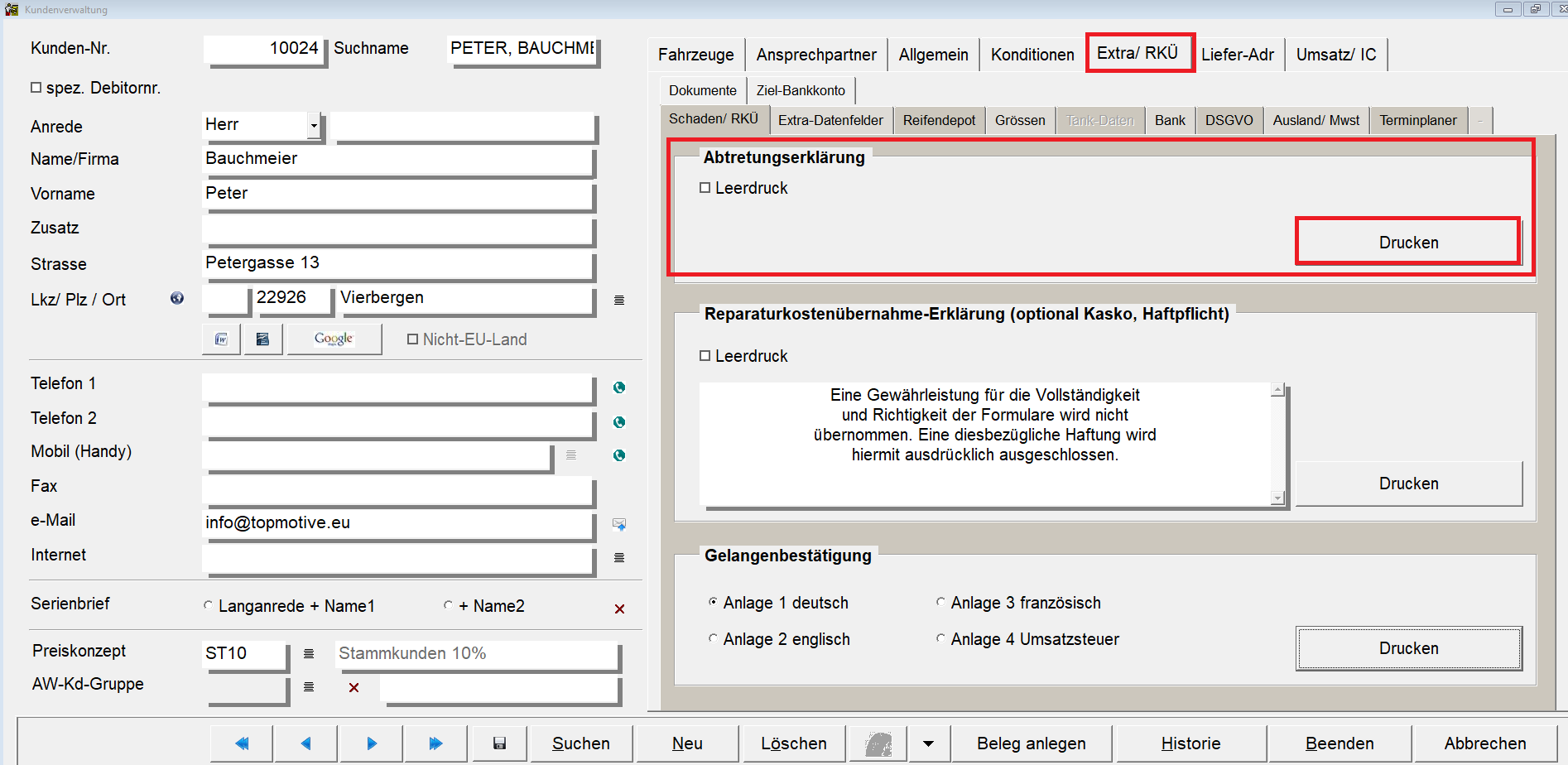This screenshot has height=765, width=1568.
Task: Dial Telefon 2 via globe phone icon
Action: [x=619, y=422]
